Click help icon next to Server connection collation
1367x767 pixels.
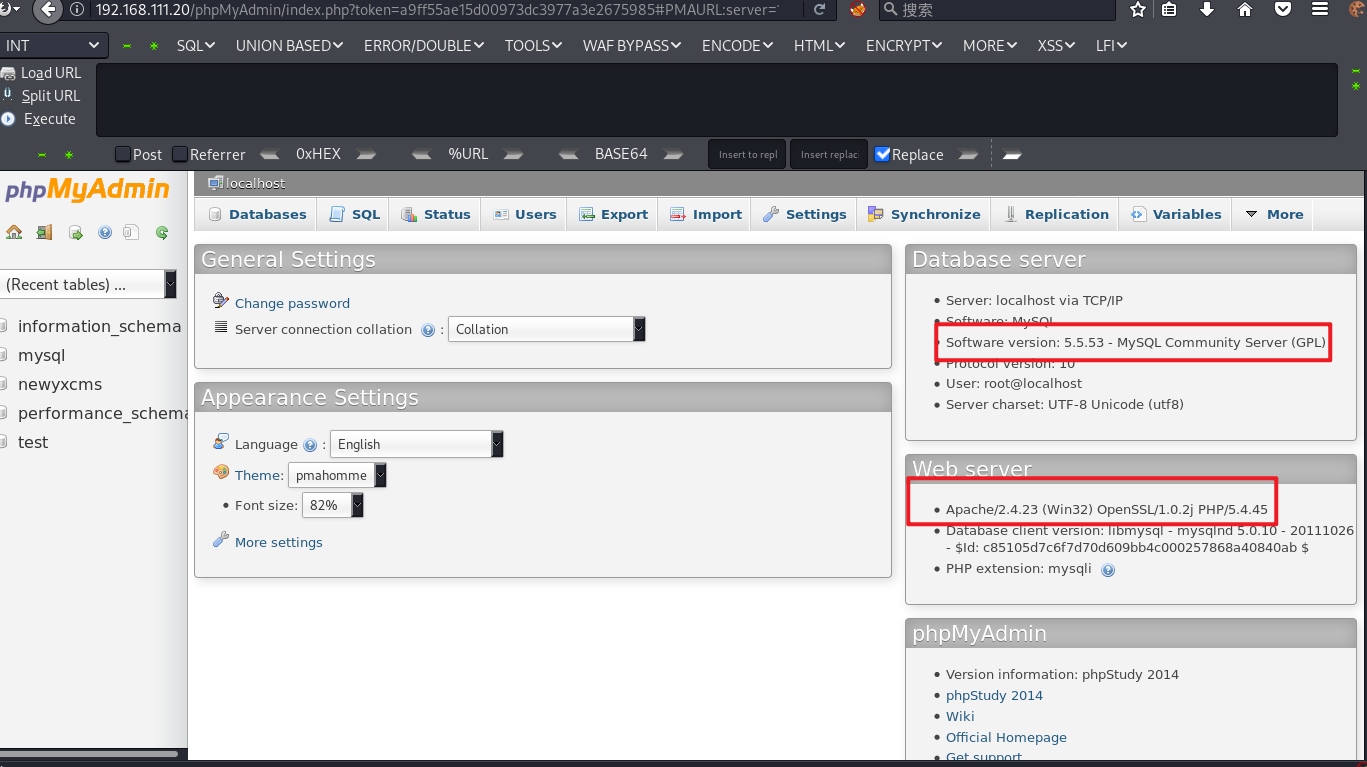tap(428, 330)
